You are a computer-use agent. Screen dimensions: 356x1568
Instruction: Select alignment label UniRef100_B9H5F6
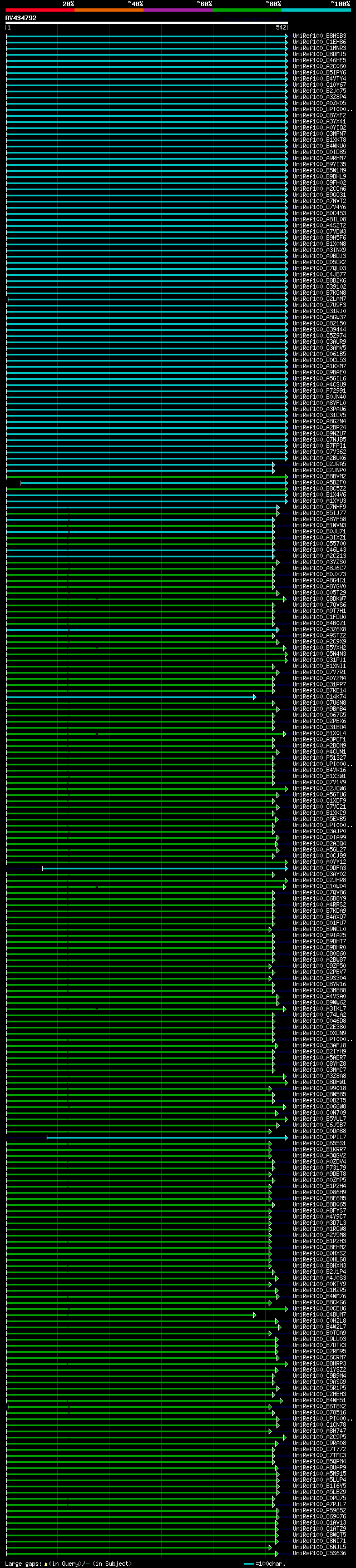point(319,238)
